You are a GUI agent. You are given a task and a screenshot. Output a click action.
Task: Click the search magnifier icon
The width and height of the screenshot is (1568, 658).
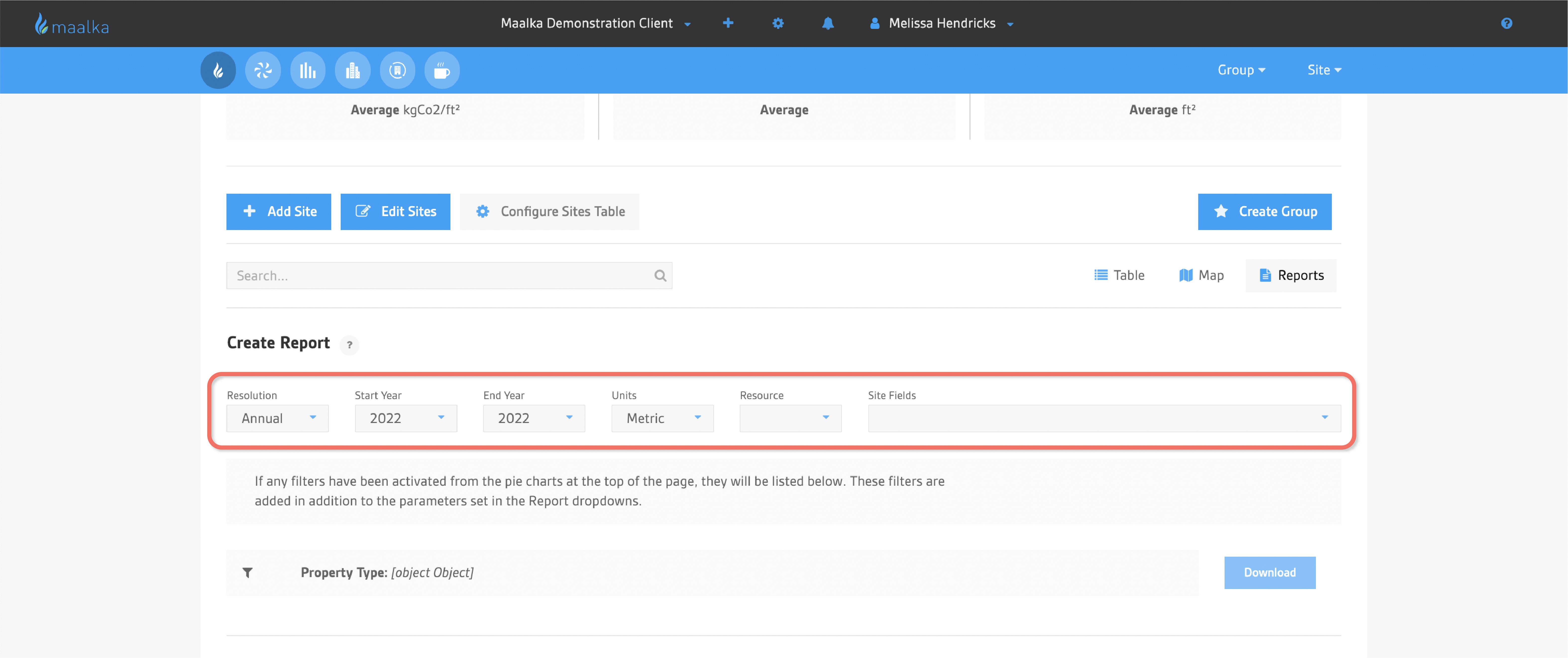point(660,276)
